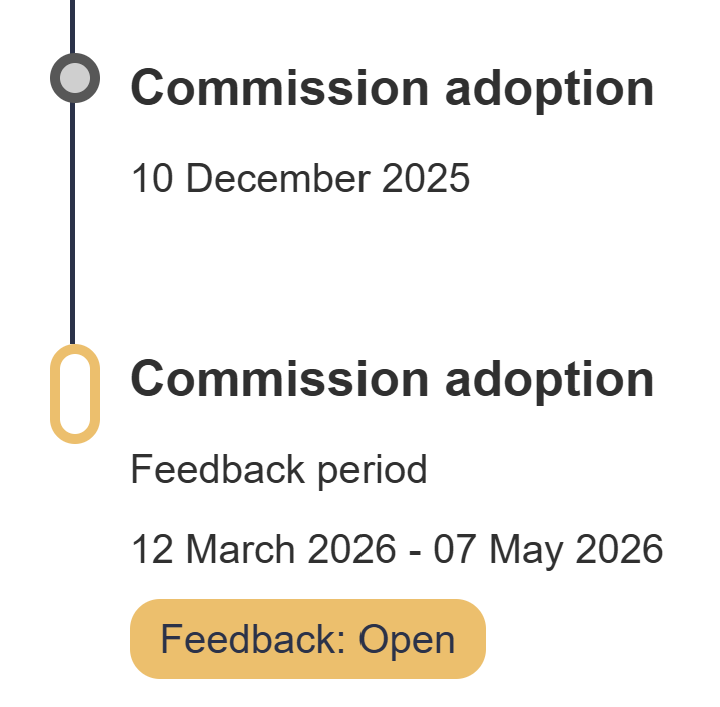Click the 10 December 2025 date
720x707 pixels.
(300, 179)
